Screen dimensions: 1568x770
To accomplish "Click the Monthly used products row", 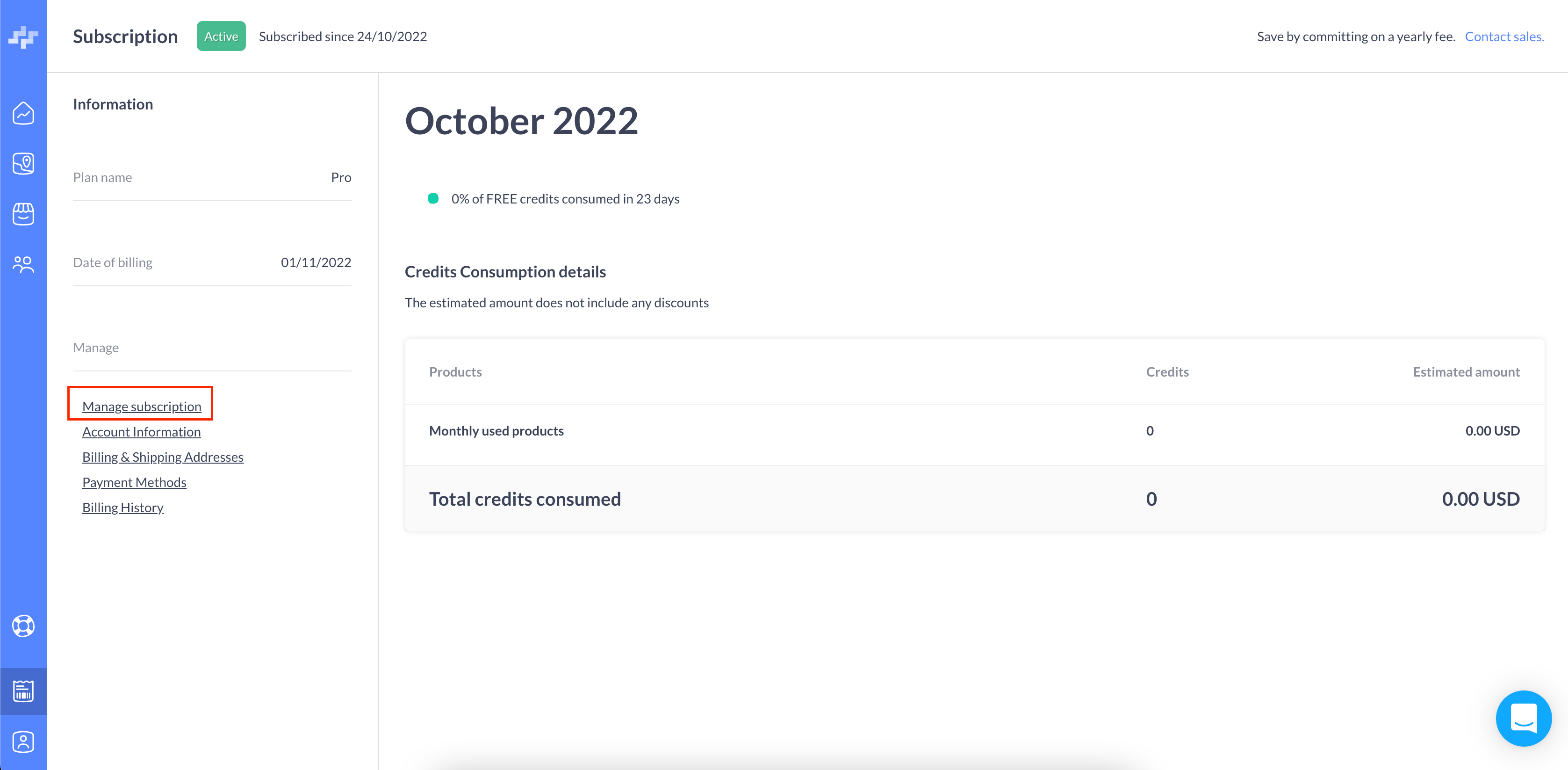I will pyautogui.click(x=974, y=431).
